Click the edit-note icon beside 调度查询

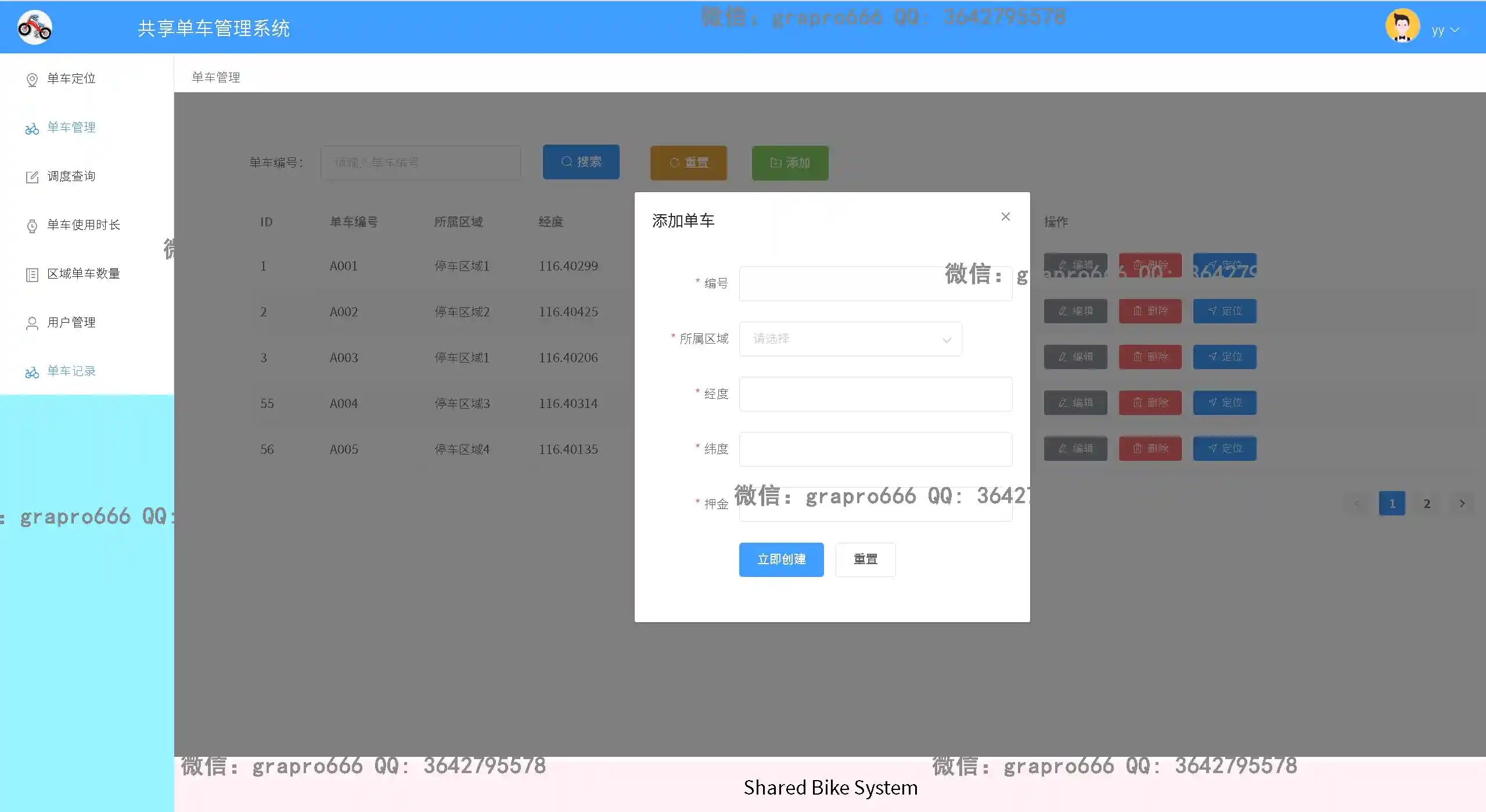tap(32, 177)
